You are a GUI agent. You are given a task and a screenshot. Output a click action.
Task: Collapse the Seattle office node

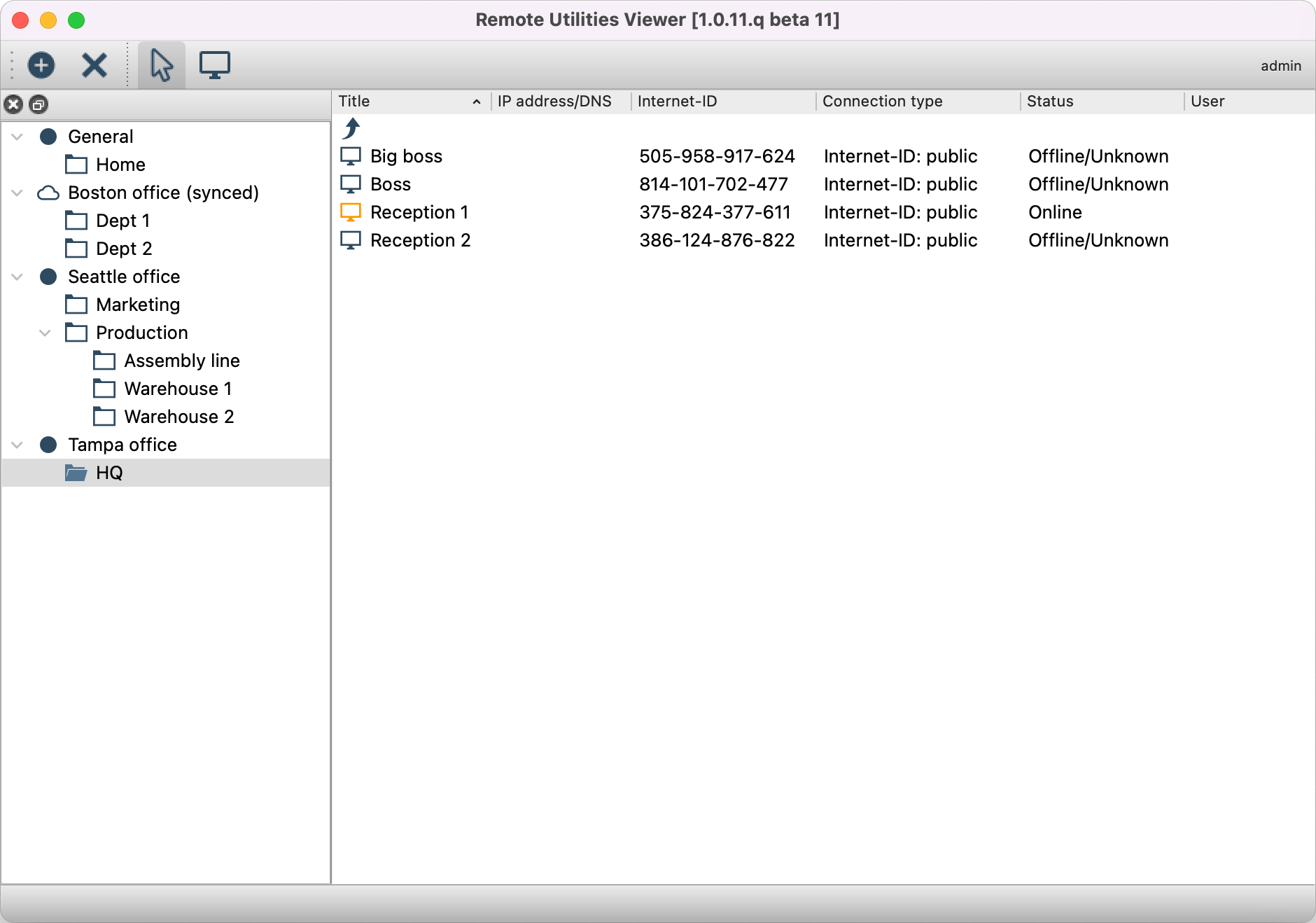[x=17, y=277]
